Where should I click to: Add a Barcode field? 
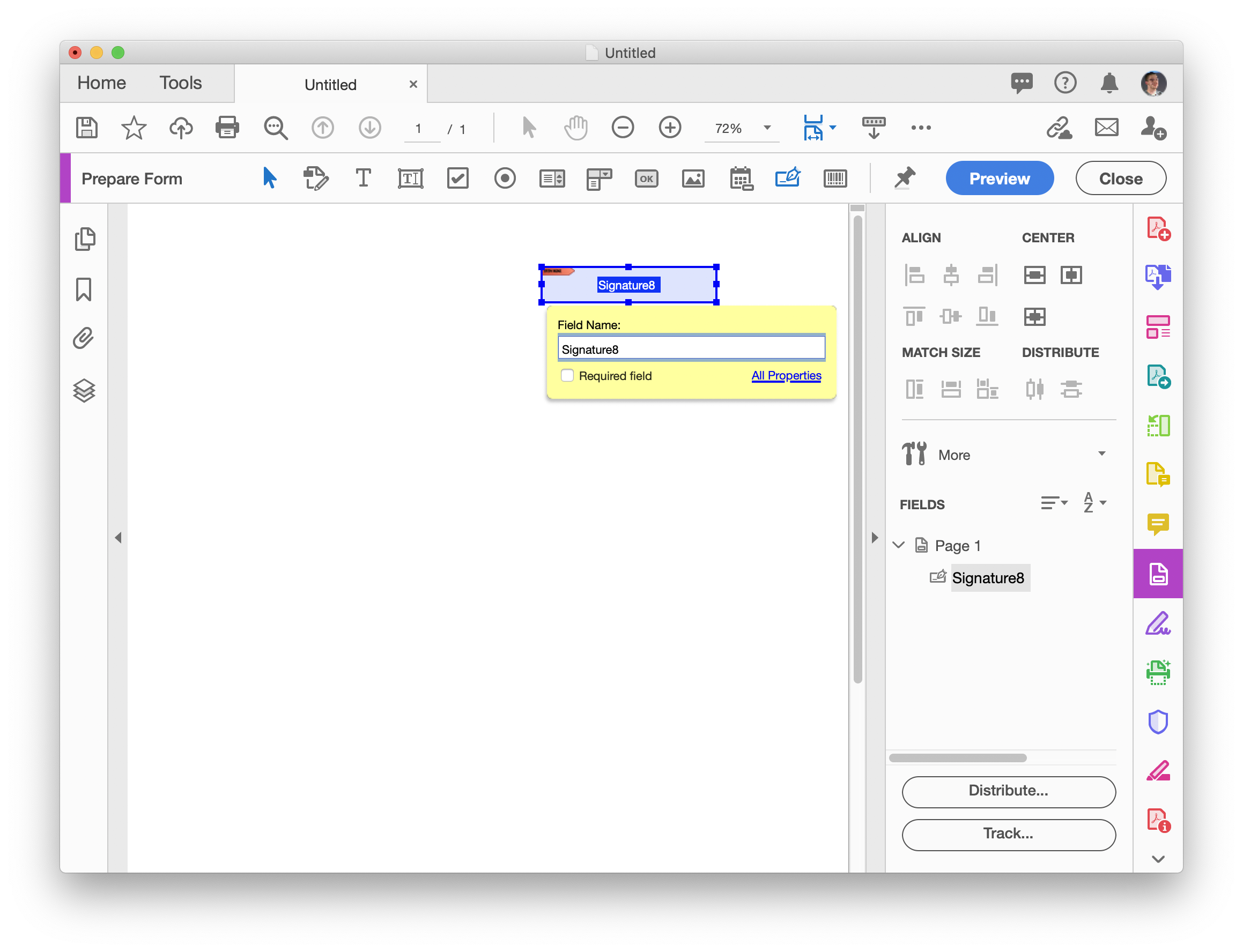pyautogui.click(x=835, y=178)
